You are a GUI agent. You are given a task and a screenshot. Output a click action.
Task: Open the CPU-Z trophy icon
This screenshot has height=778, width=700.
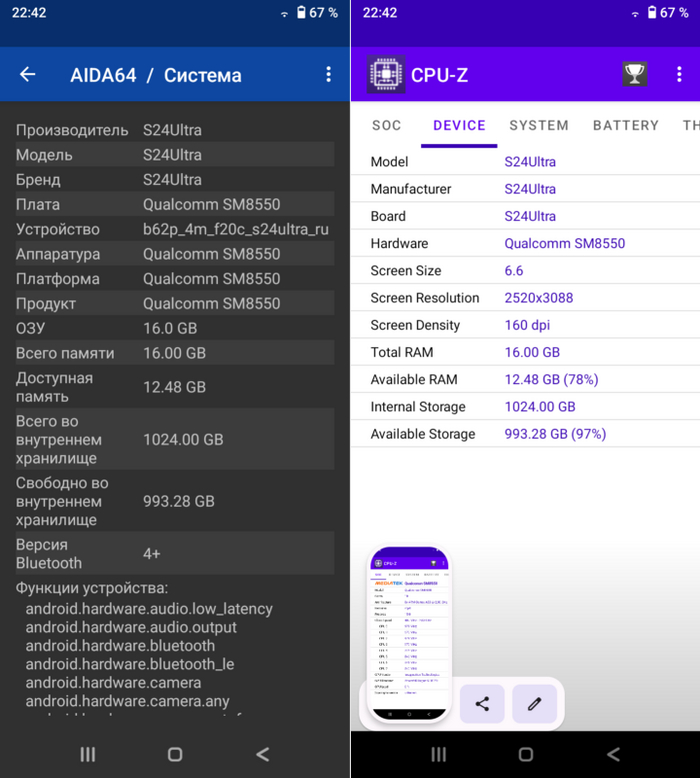634,75
